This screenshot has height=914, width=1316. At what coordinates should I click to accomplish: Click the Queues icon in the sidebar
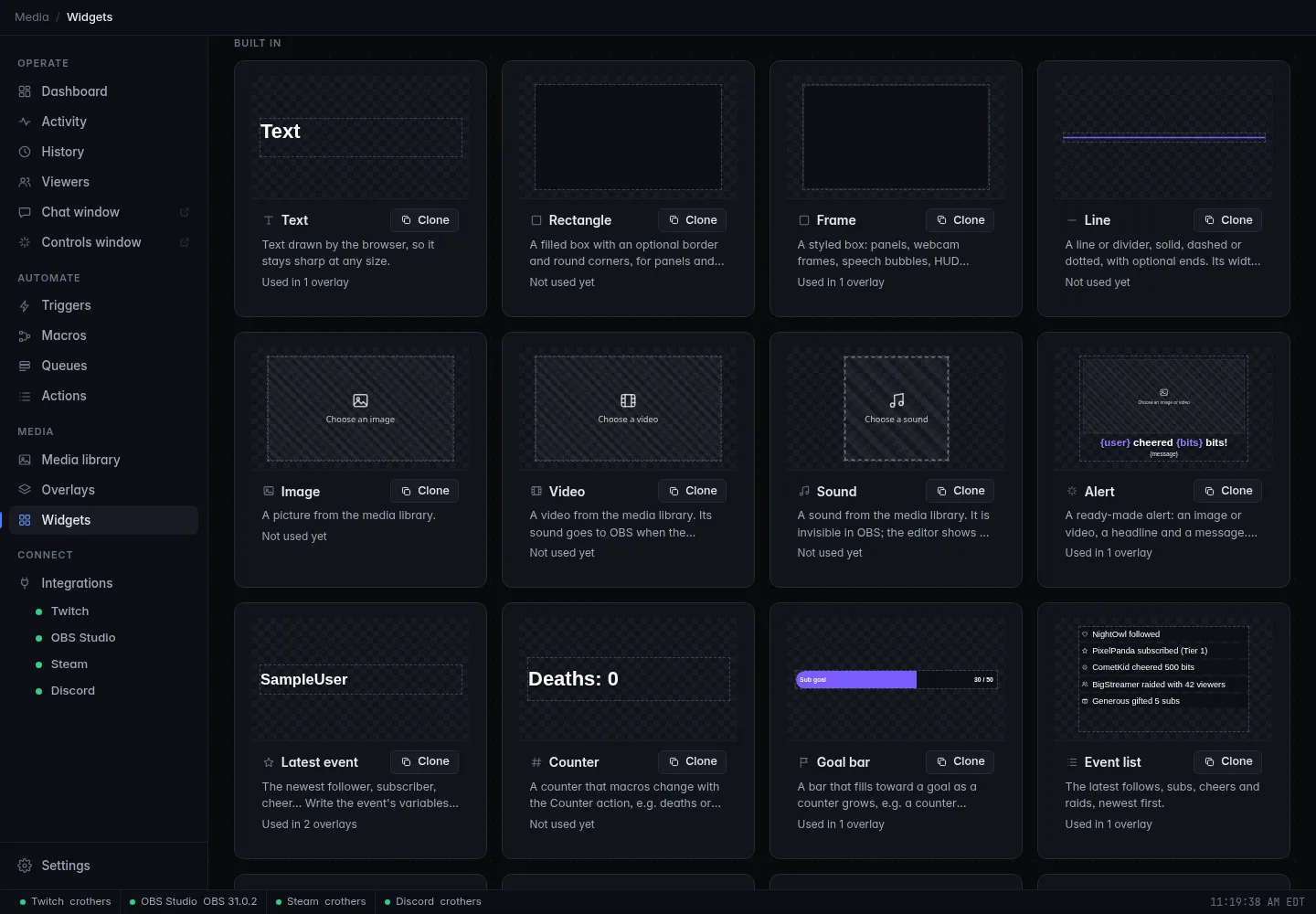pyautogui.click(x=25, y=366)
